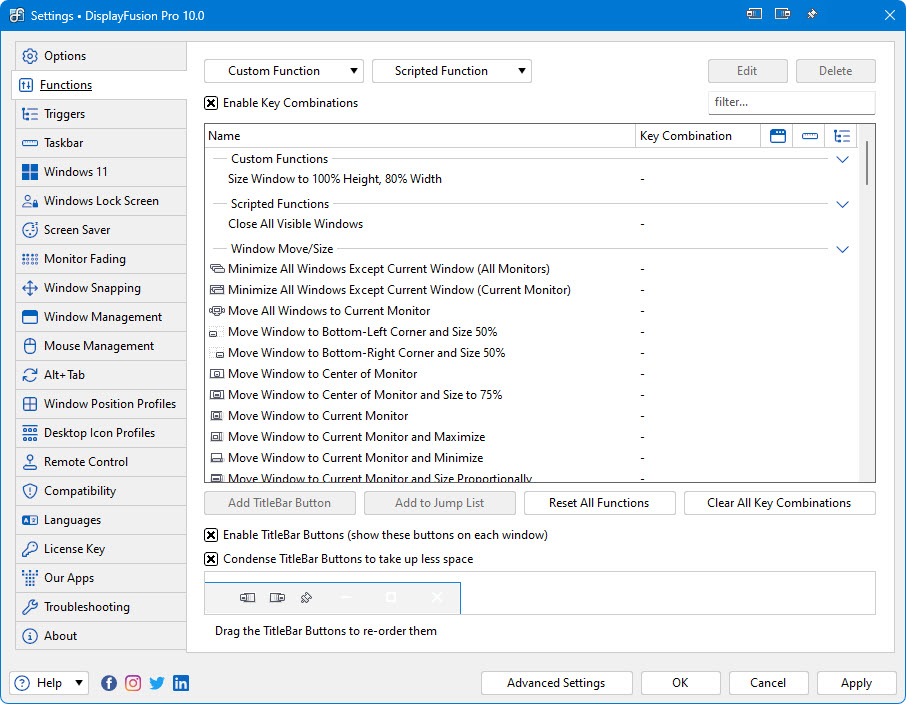Toggle Condense TitleBar Buttons checkbox
Screen dimensions: 906x704
[211, 559]
